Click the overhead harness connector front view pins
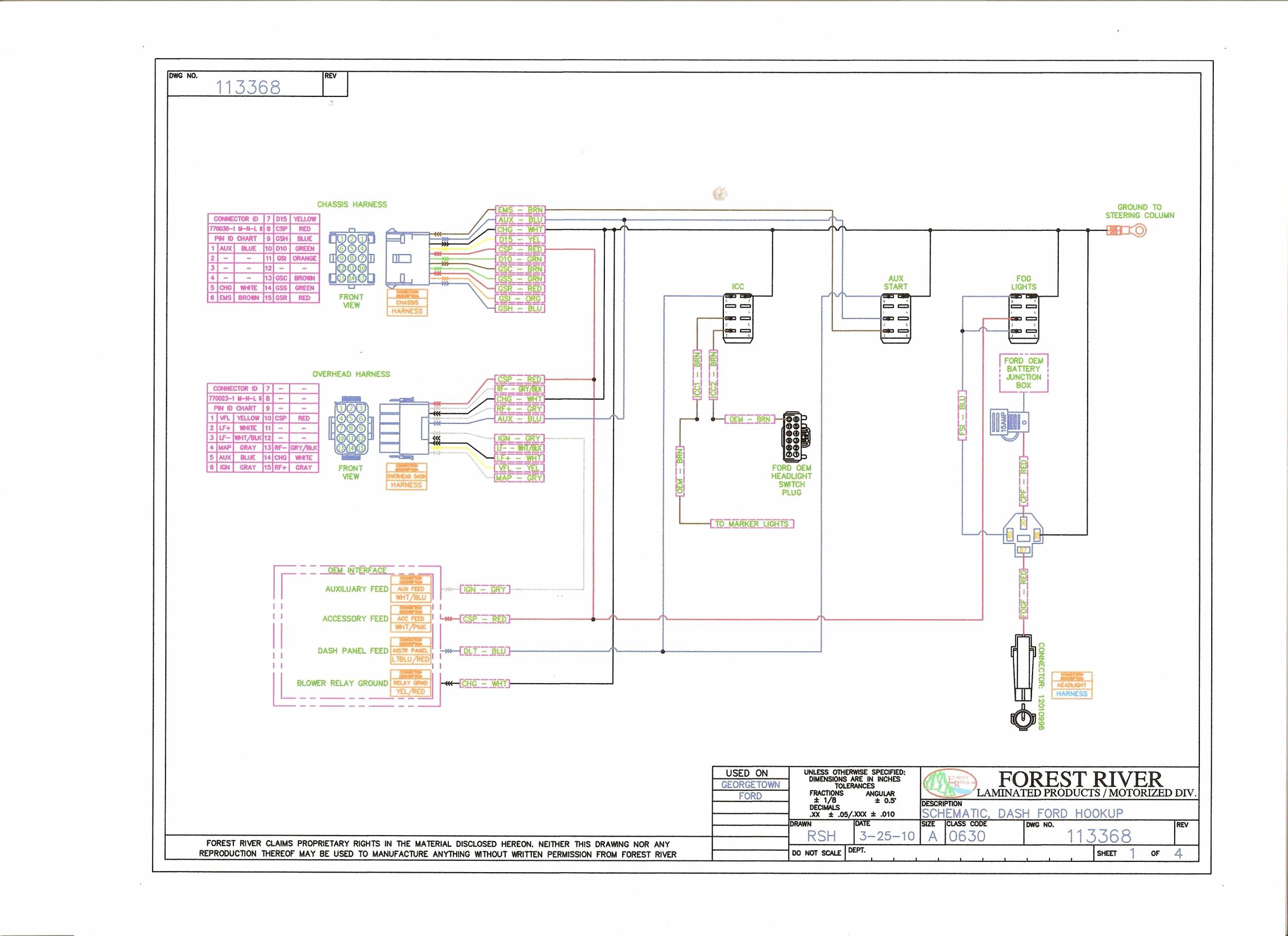1288x936 pixels. pos(351,428)
